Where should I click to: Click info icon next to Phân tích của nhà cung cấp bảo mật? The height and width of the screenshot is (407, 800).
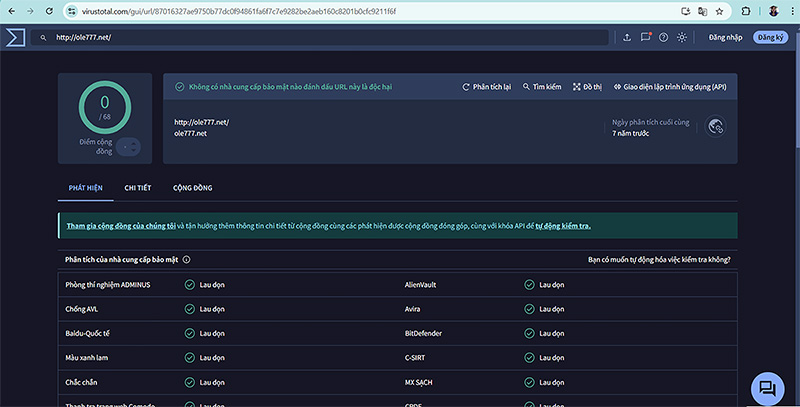coord(186,260)
